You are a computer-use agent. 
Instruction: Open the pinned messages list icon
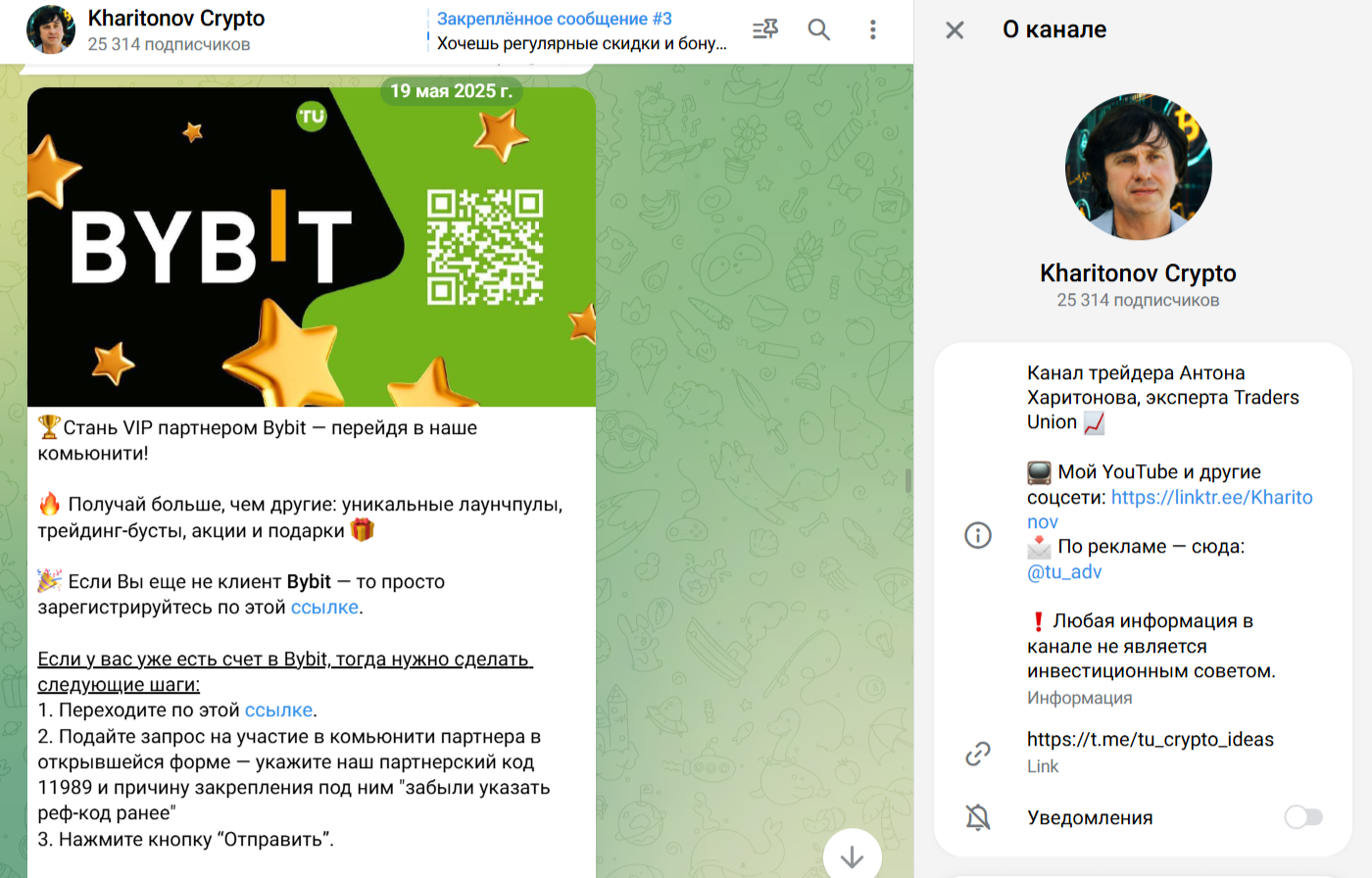click(x=765, y=29)
